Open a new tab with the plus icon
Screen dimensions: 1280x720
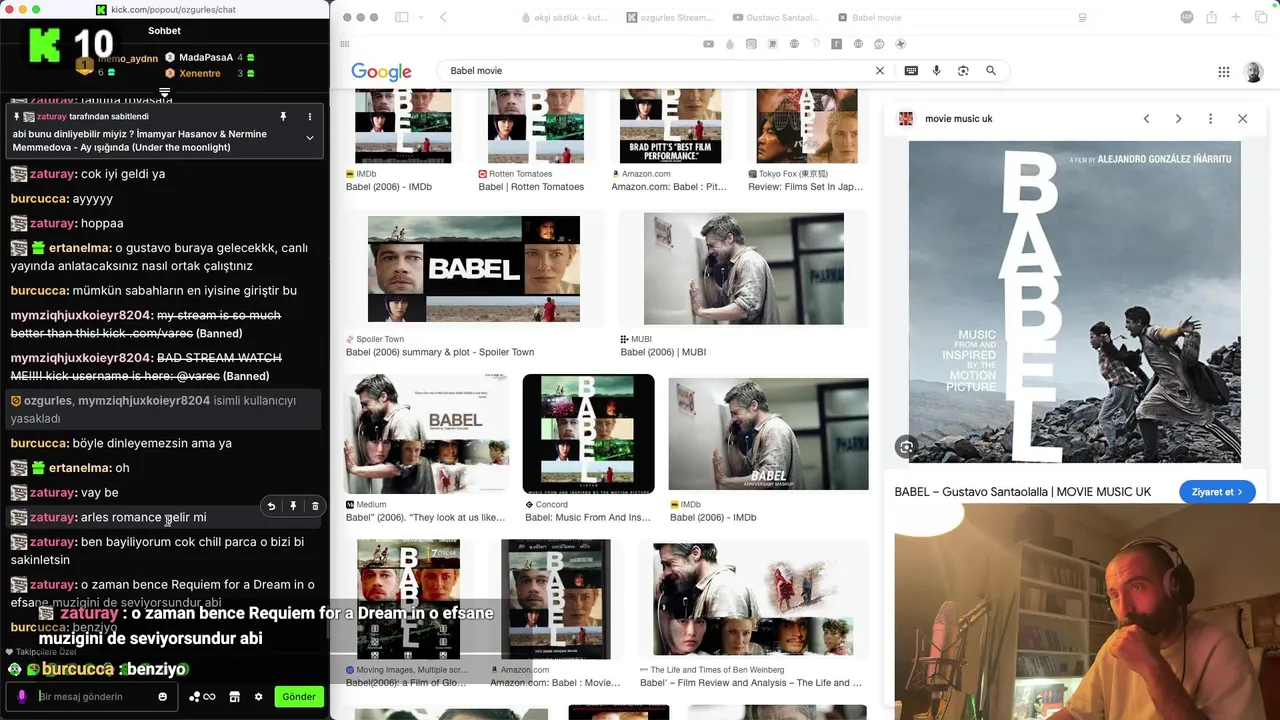tap(1236, 17)
